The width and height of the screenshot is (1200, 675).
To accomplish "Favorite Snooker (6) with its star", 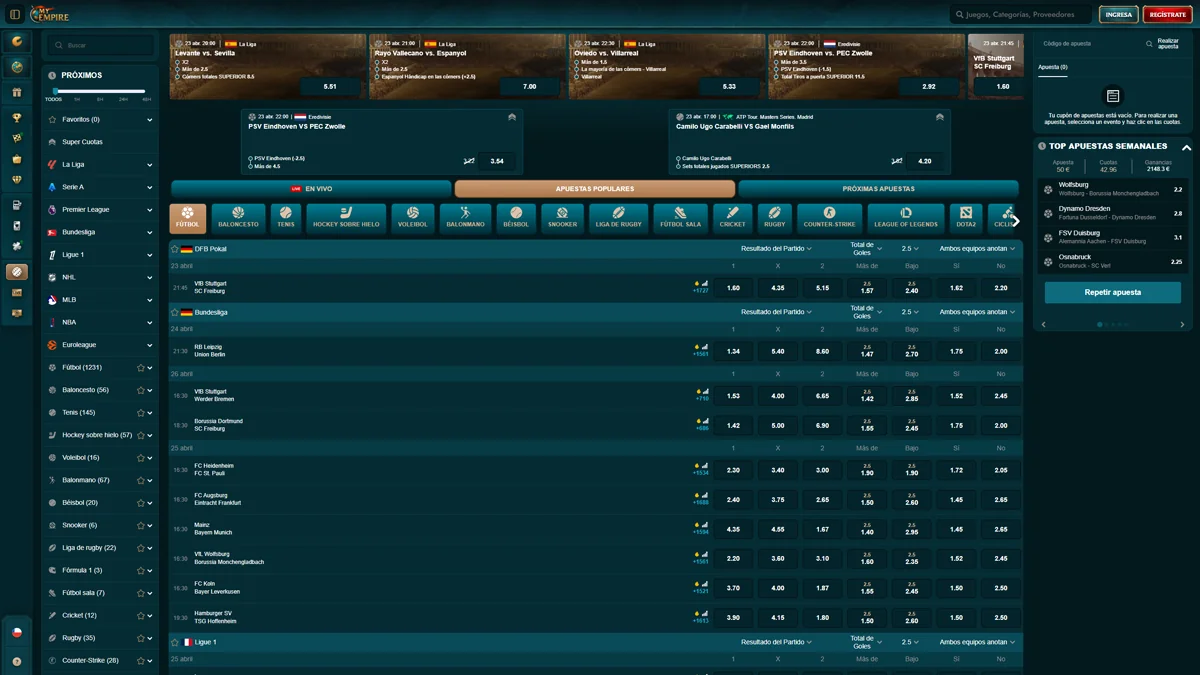I will pyautogui.click(x=141, y=525).
